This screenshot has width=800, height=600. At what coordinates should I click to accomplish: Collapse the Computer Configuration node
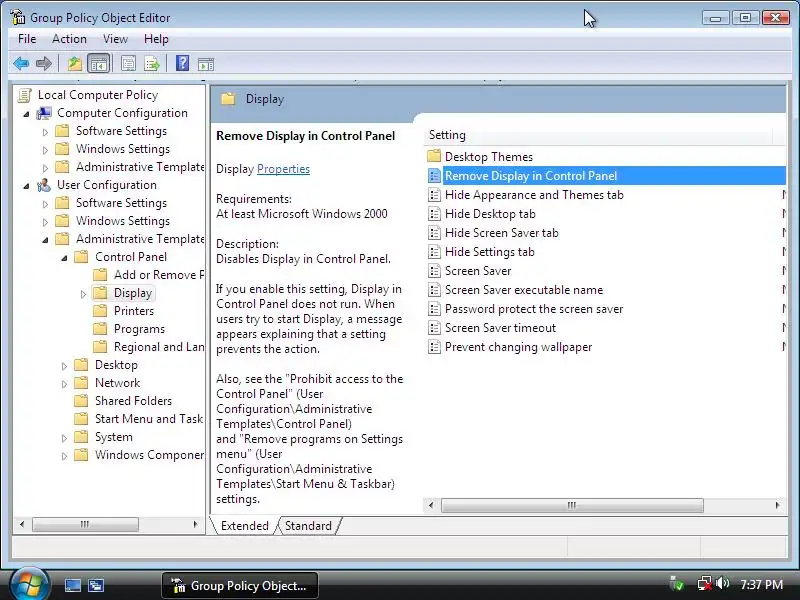tap(26, 114)
